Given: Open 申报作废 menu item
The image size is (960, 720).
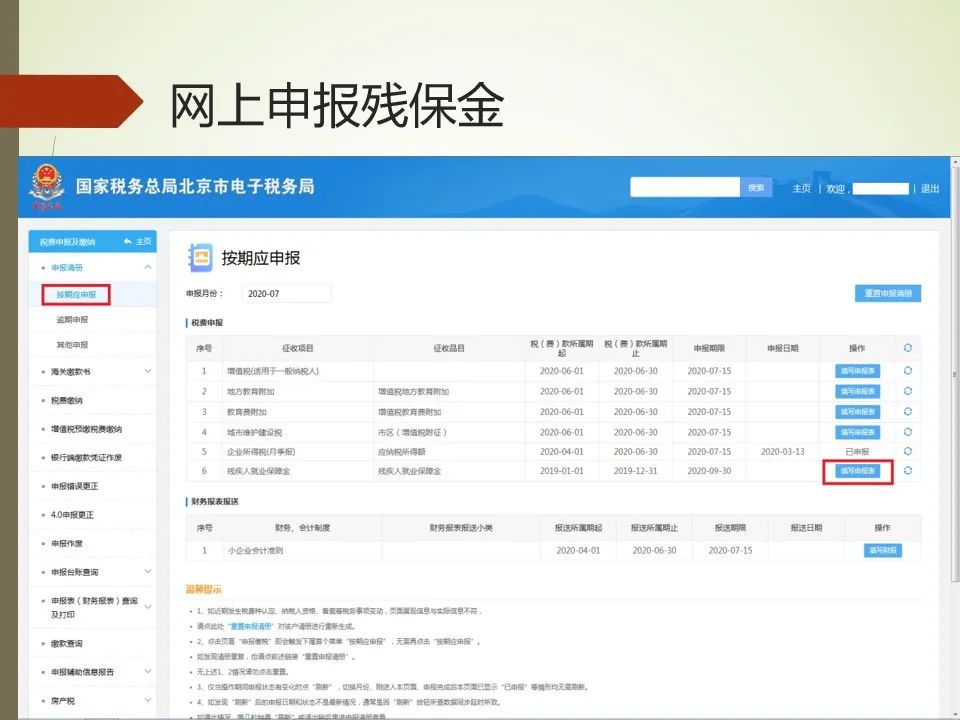Looking at the screenshot, I should click(x=66, y=543).
